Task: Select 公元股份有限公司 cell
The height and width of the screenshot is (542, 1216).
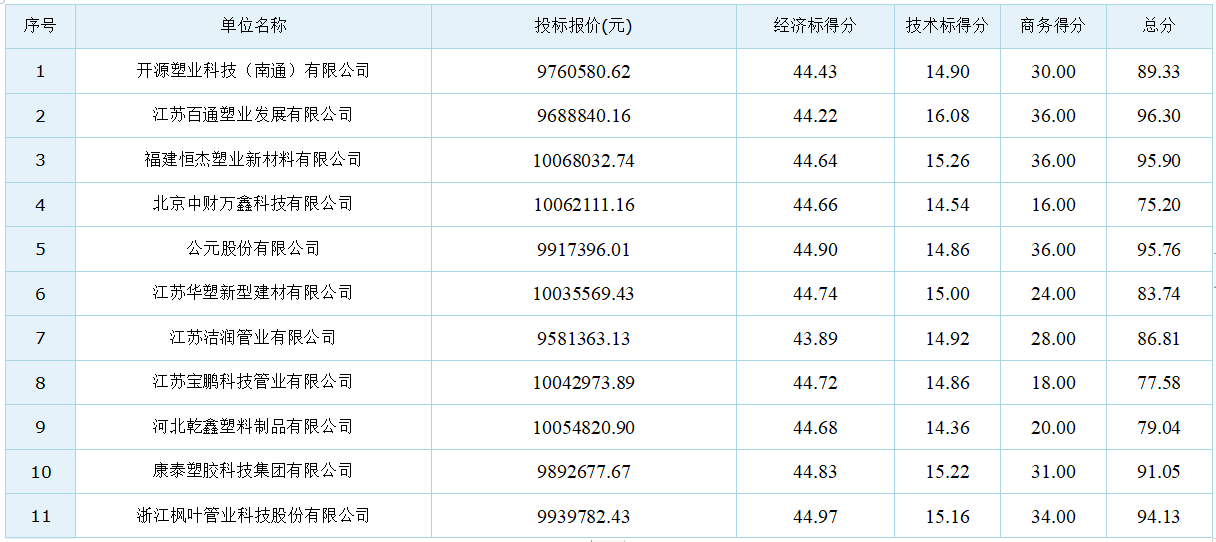Action: point(253,249)
